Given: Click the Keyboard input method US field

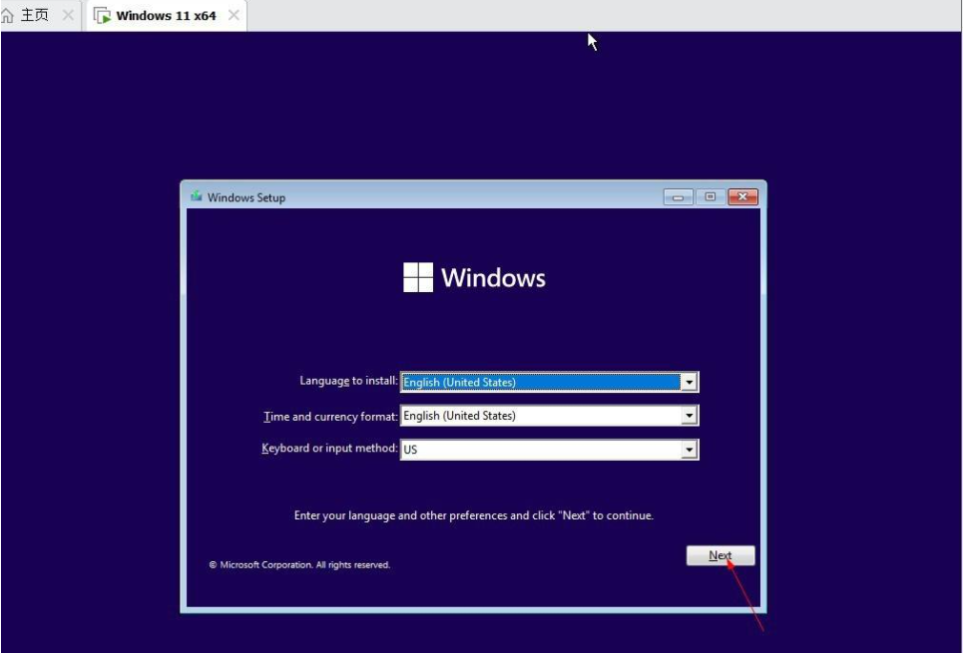Looking at the screenshot, I should coord(540,450).
